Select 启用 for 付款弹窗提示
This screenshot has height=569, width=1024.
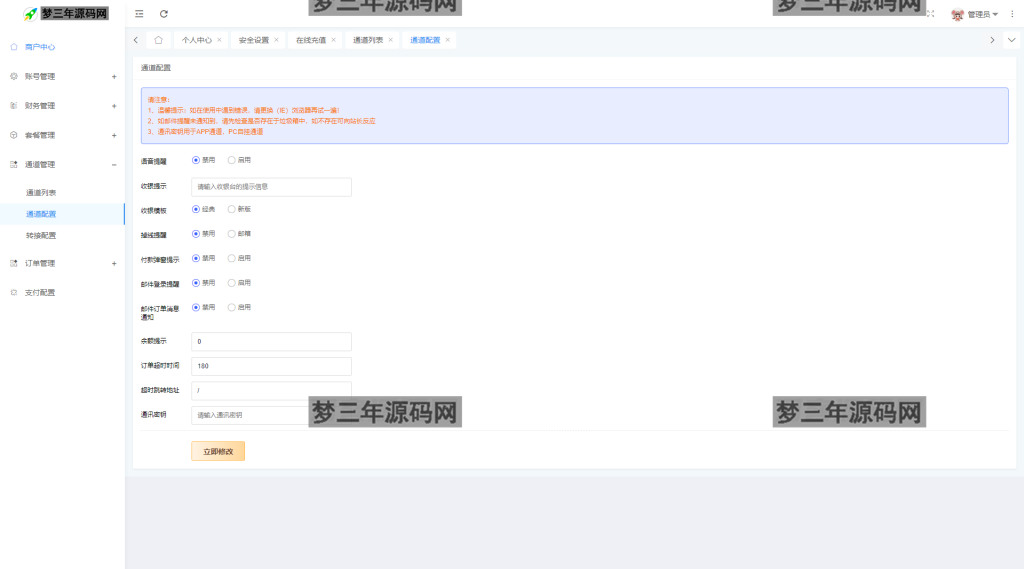[x=232, y=259]
